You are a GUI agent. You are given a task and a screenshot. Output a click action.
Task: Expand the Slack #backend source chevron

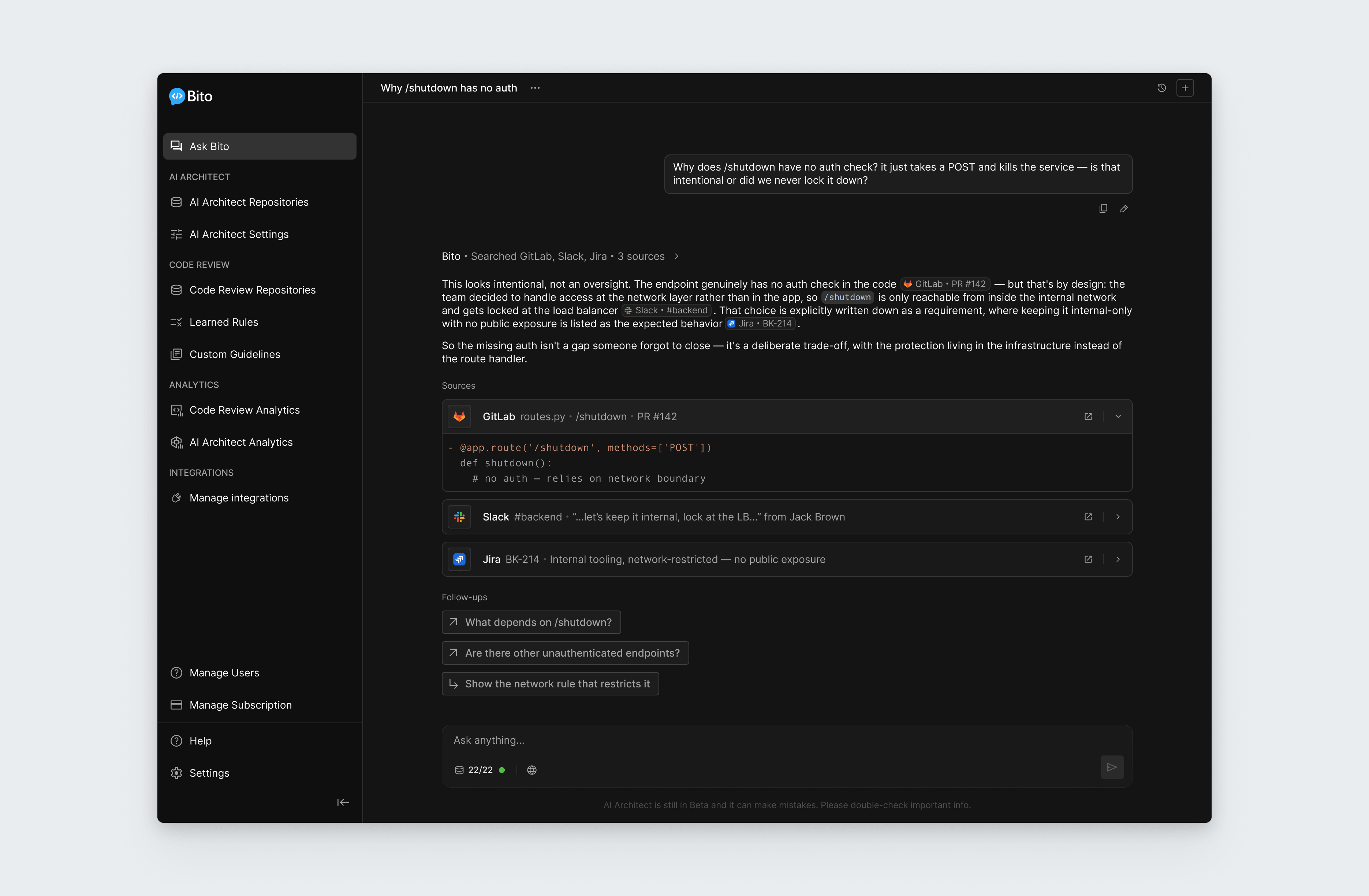point(1118,517)
